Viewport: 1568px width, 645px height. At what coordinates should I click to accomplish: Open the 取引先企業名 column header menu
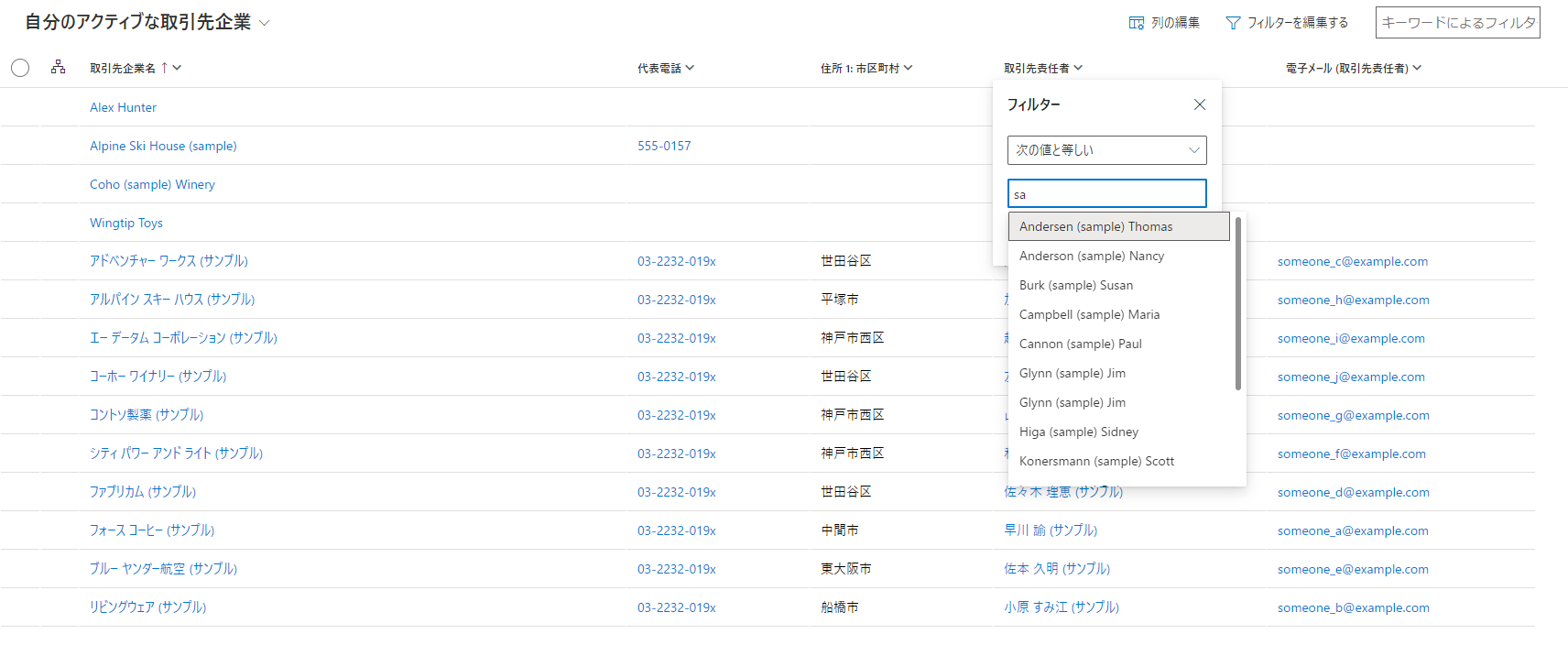pos(136,68)
